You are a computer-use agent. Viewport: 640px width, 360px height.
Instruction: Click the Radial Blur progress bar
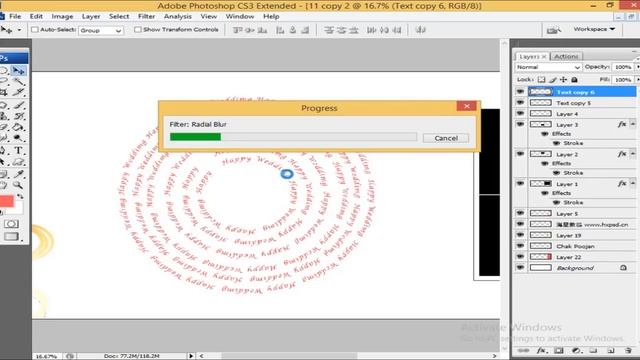point(293,137)
